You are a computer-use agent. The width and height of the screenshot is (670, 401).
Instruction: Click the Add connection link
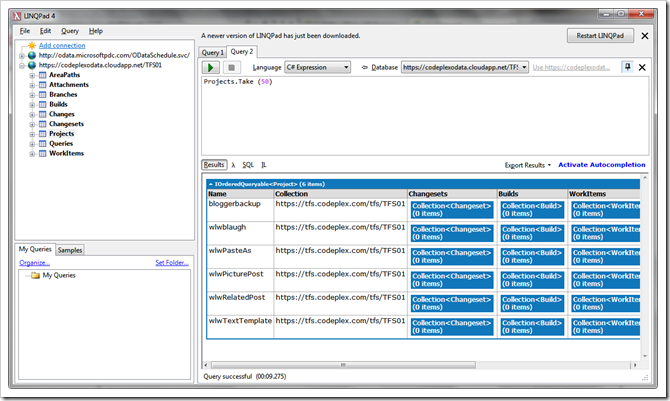point(62,45)
